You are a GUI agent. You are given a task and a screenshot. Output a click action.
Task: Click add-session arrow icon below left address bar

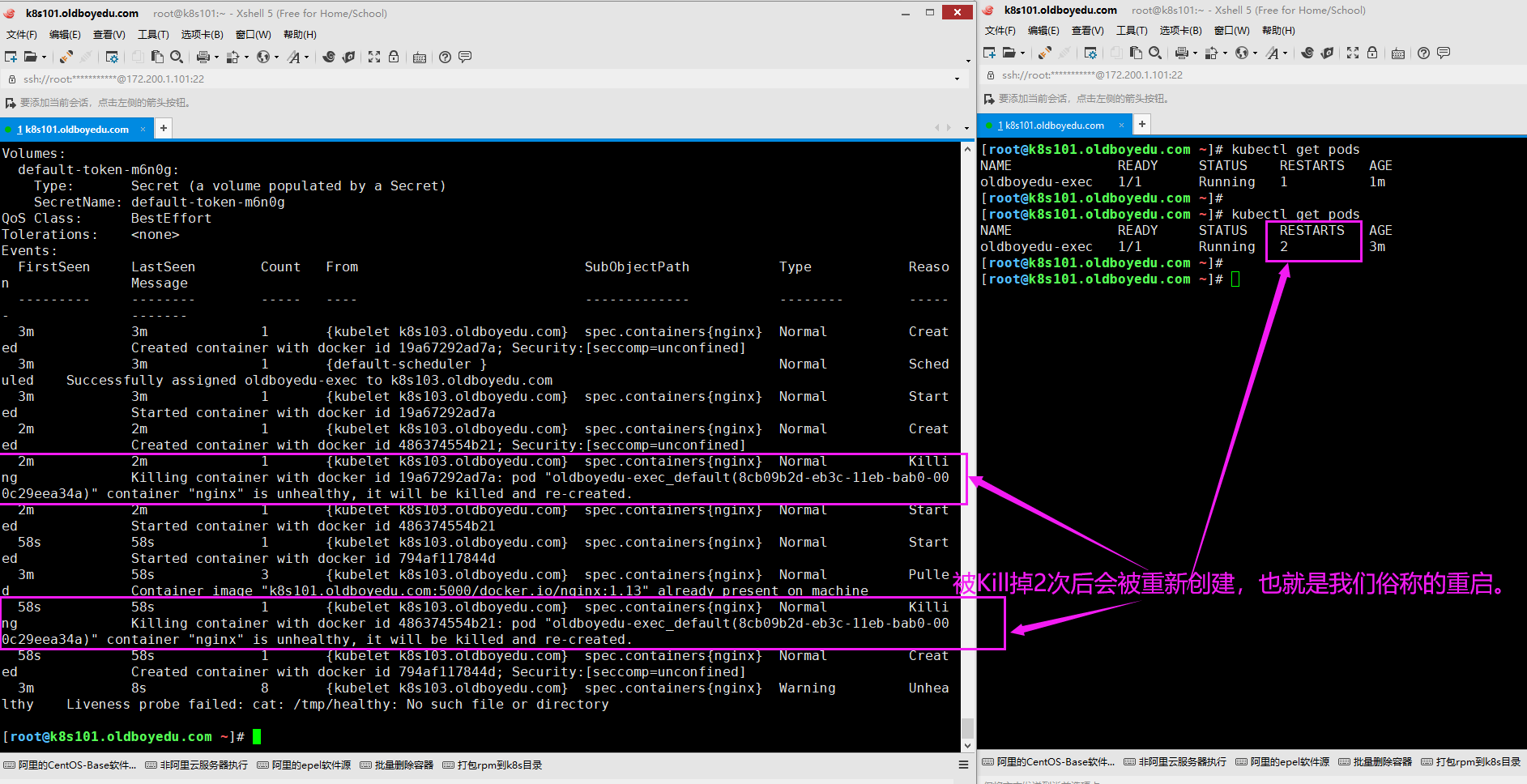[11, 103]
